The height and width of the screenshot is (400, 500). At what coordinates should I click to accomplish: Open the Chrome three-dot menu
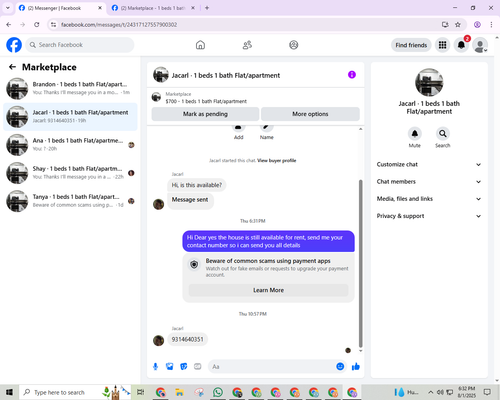click(491, 25)
